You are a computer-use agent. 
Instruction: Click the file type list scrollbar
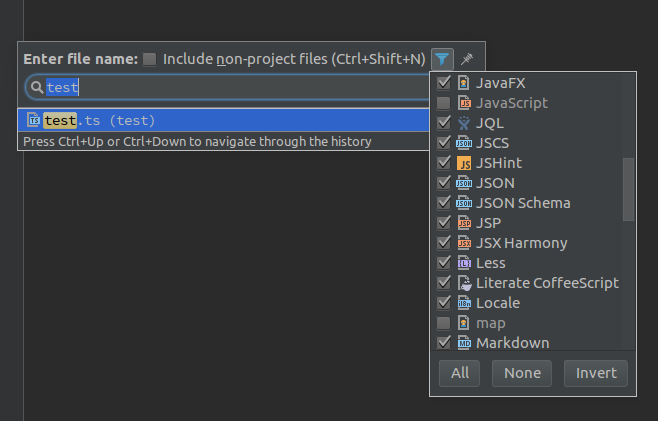tap(628, 188)
